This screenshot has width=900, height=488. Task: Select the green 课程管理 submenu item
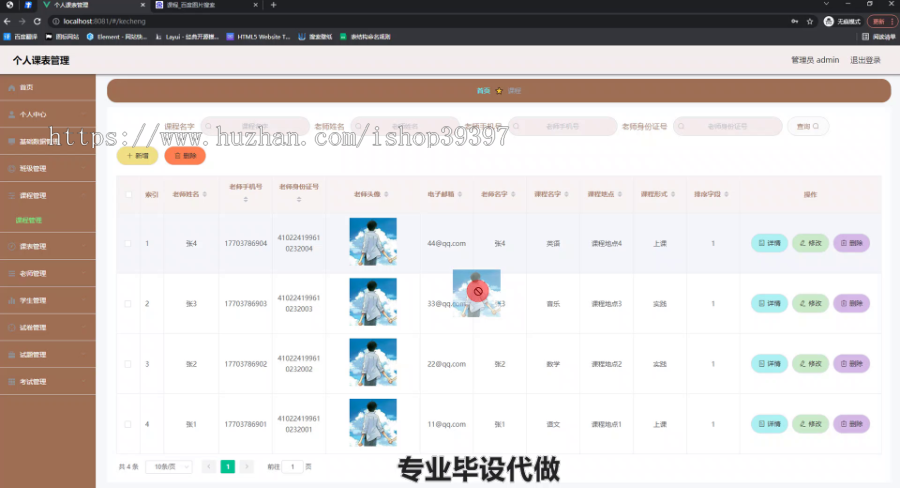point(28,220)
